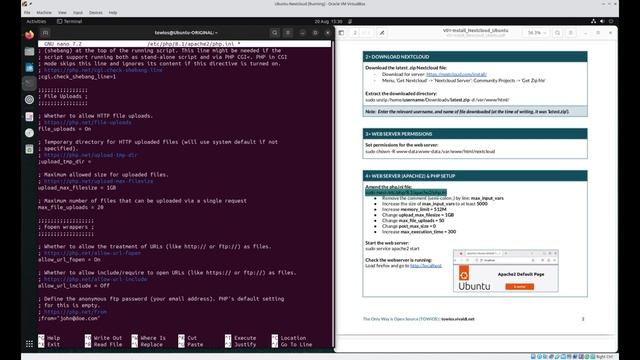The image size is (640, 360).
Task: Click the clock showing 20 Aug
Action: point(329,21)
